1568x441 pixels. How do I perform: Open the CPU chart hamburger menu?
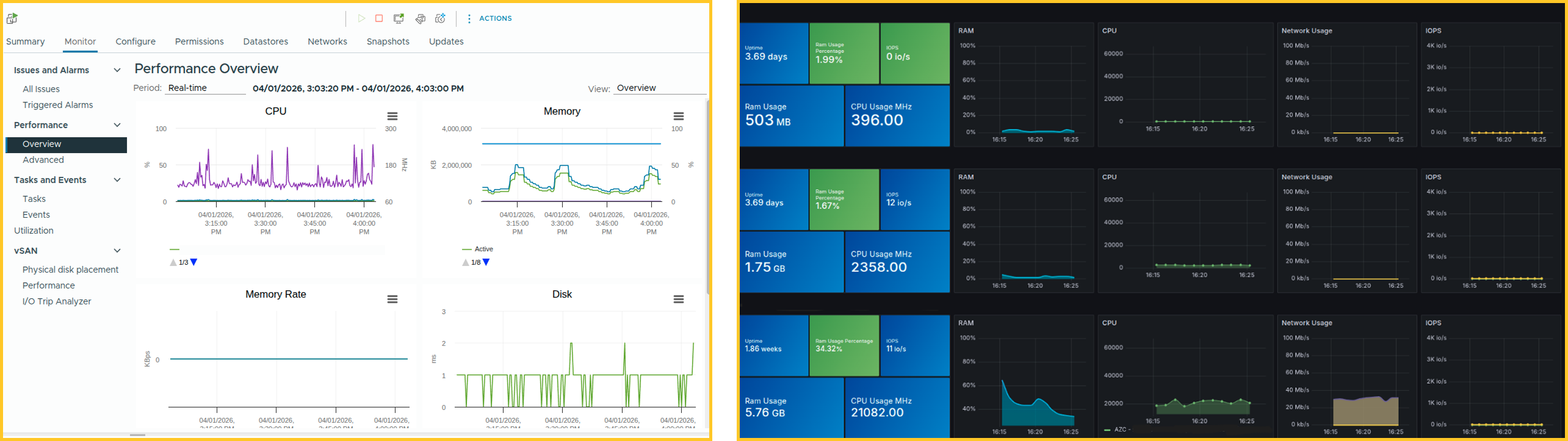click(x=392, y=116)
